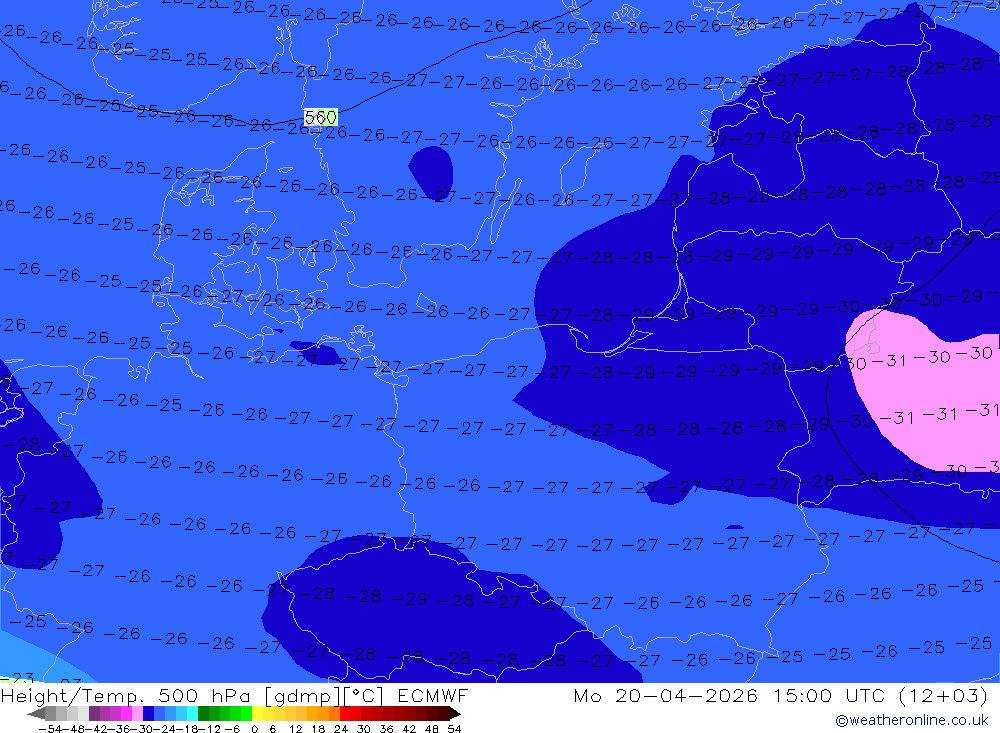Image resolution: width=1000 pixels, height=733 pixels.
Task: Click the weatheronline.co.uk copyright link
Action: 912,720
